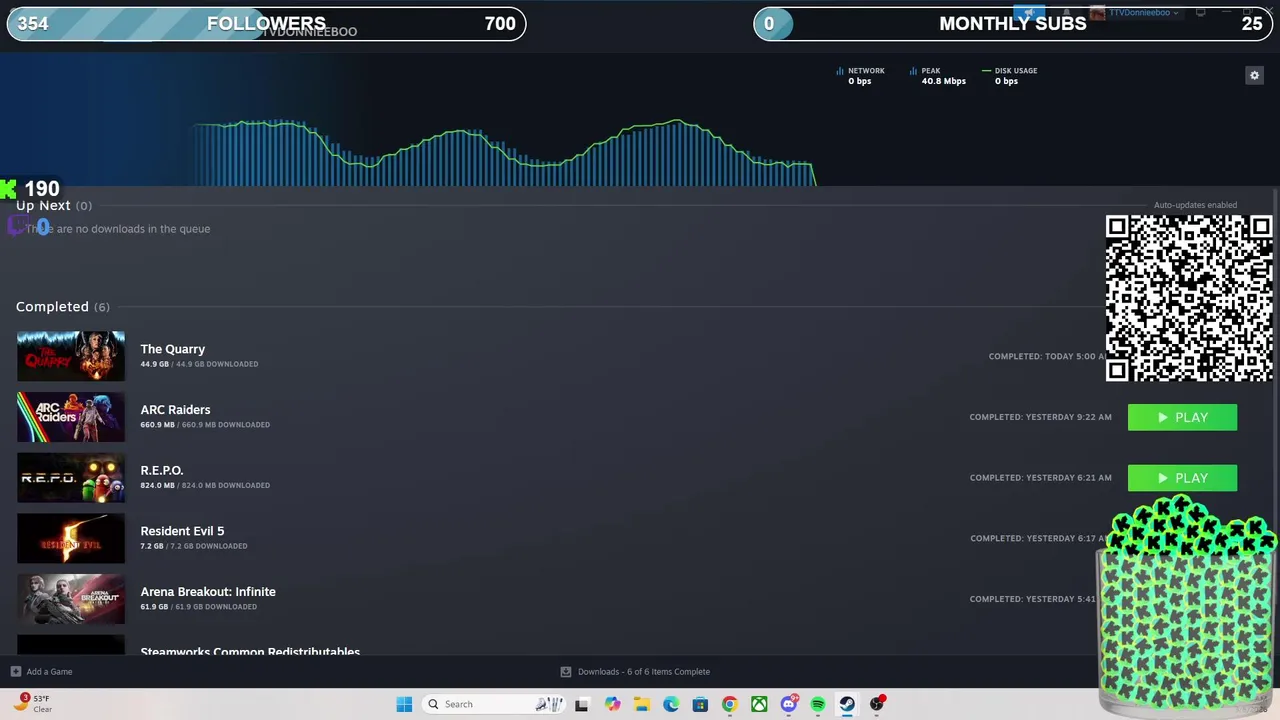Open Spotify from the taskbar
Screen dimensions: 1280x720
tap(818, 704)
